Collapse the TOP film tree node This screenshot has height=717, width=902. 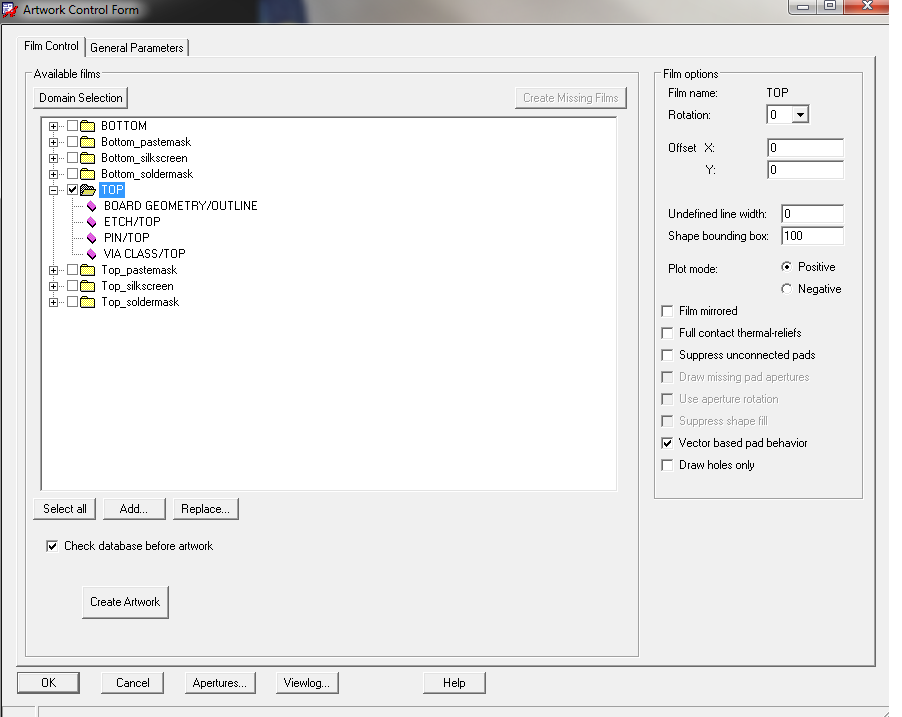point(54,190)
